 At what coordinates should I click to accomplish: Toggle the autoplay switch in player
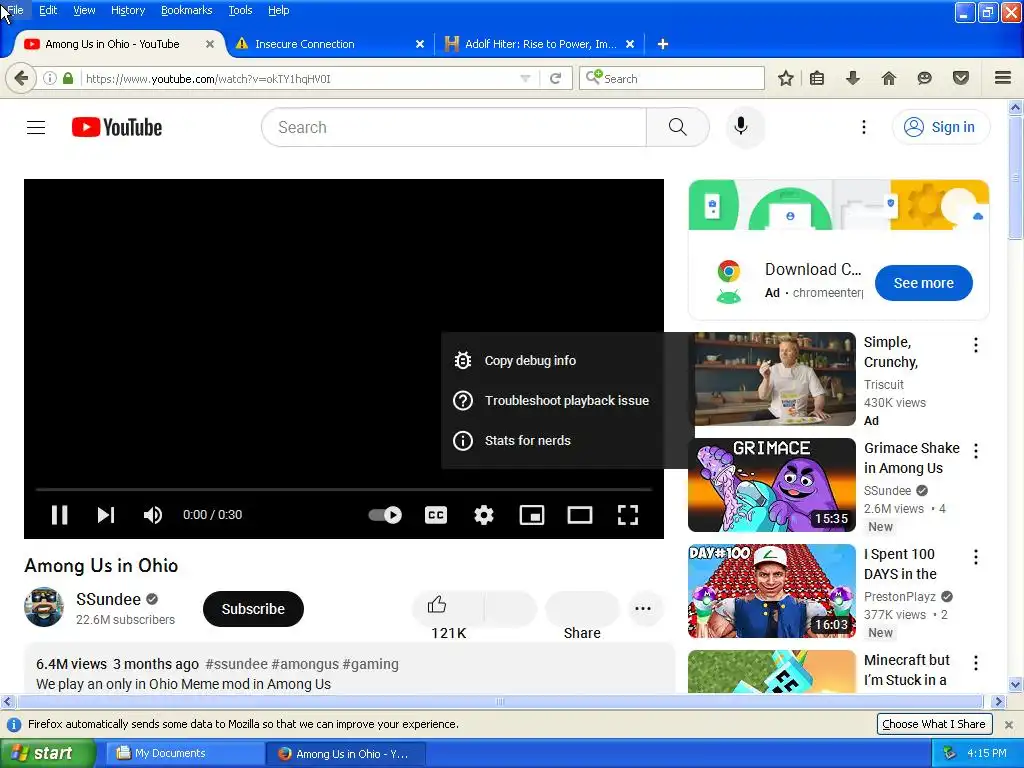[385, 515]
